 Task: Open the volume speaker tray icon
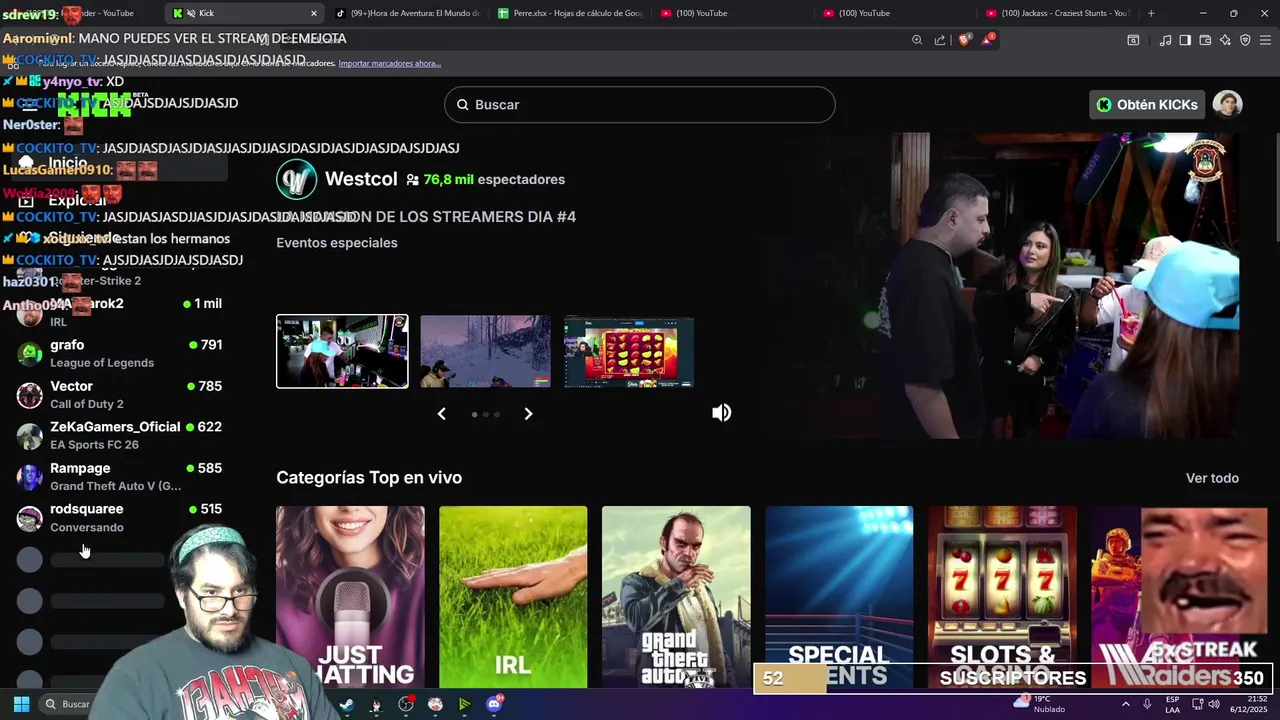pos(1213,704)
